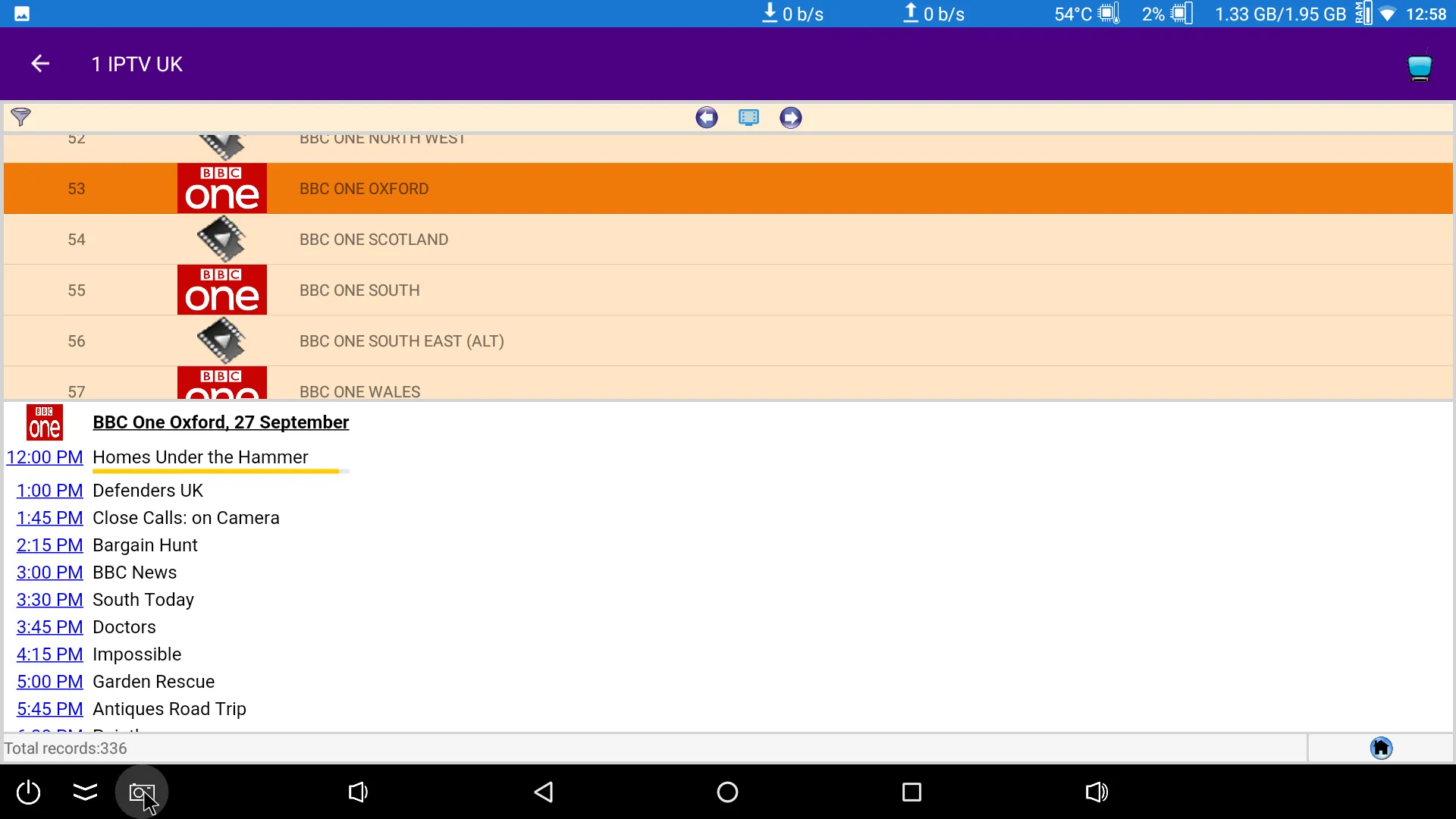1456x819 pixels.
Task: Open the TV guide screen icon in toolbar
Action: click(748, 118)
